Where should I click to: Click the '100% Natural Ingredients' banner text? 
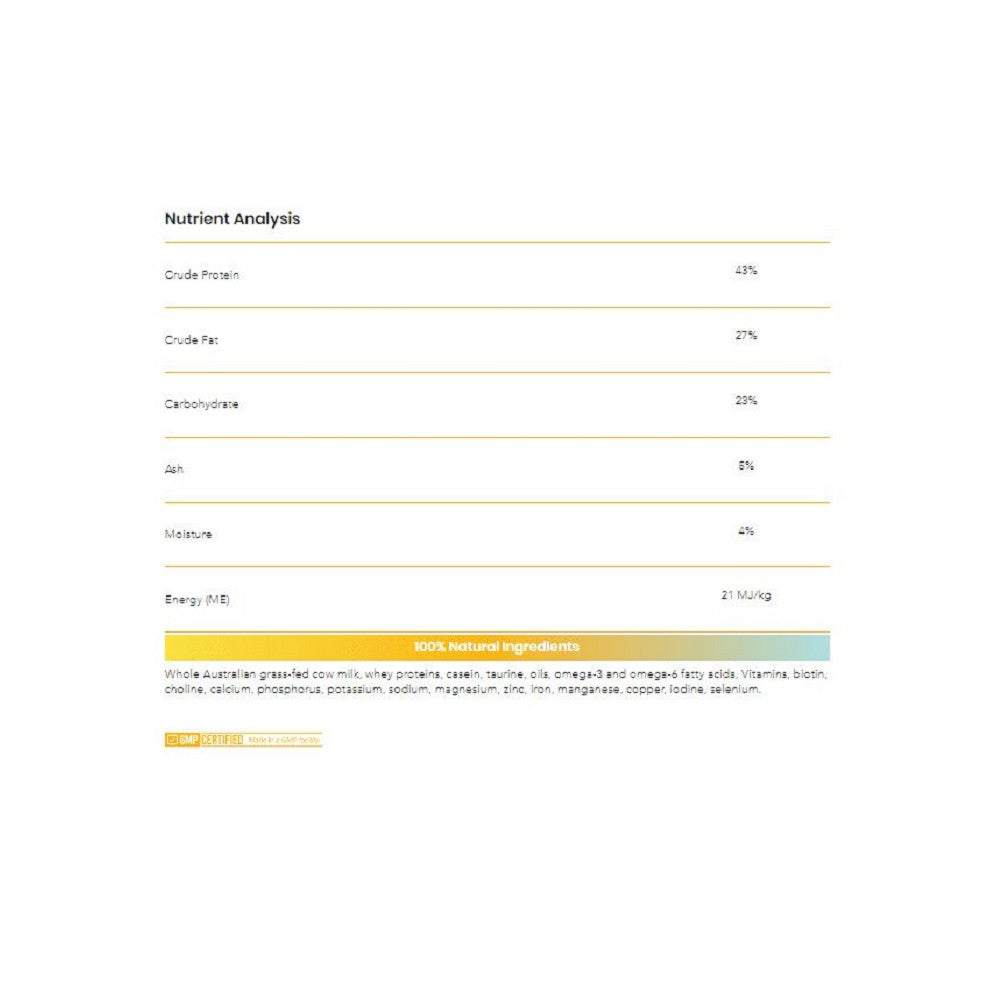click(496, 647)
